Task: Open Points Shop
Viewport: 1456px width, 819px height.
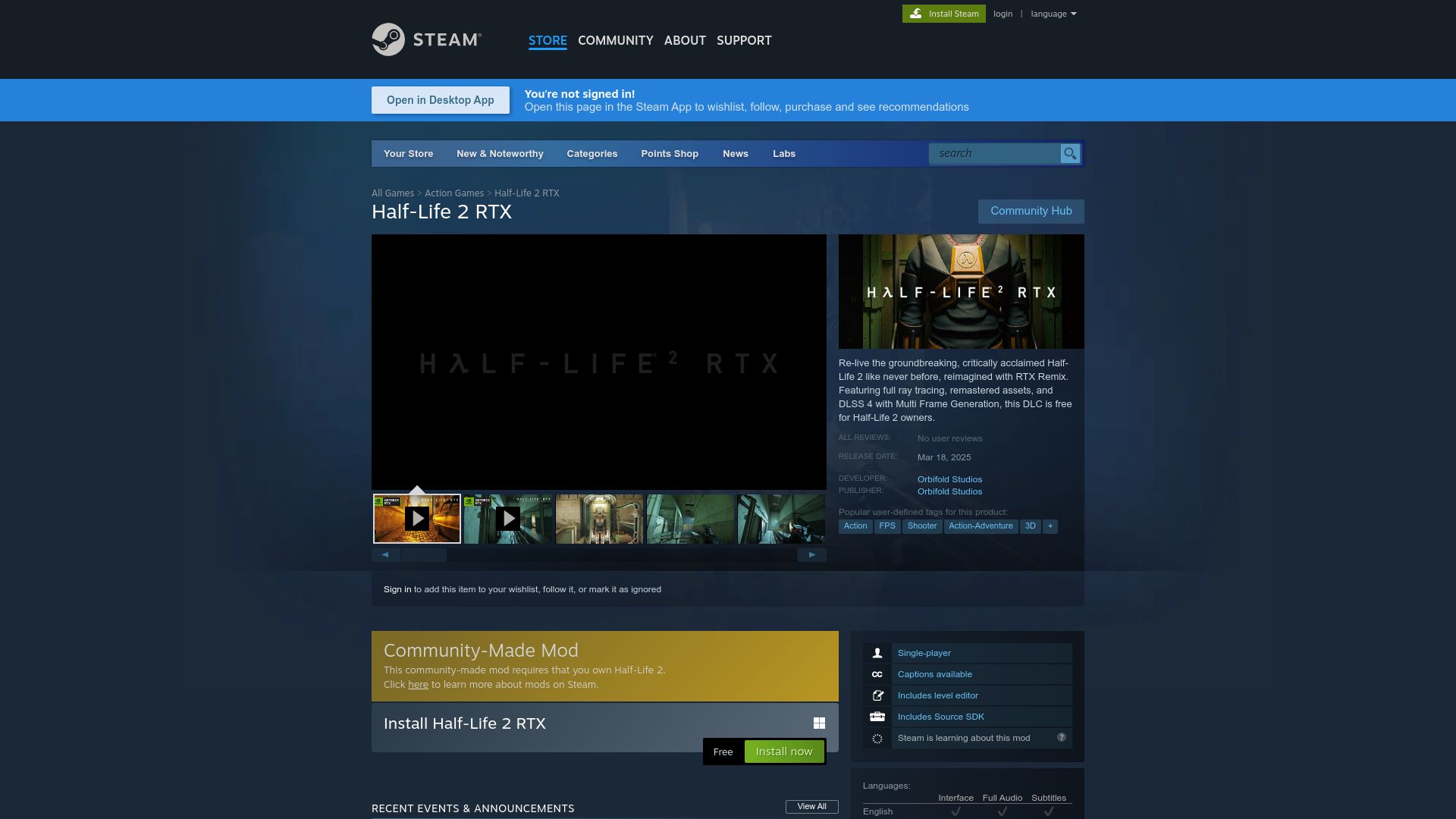Action: click(x=670, y=153)
